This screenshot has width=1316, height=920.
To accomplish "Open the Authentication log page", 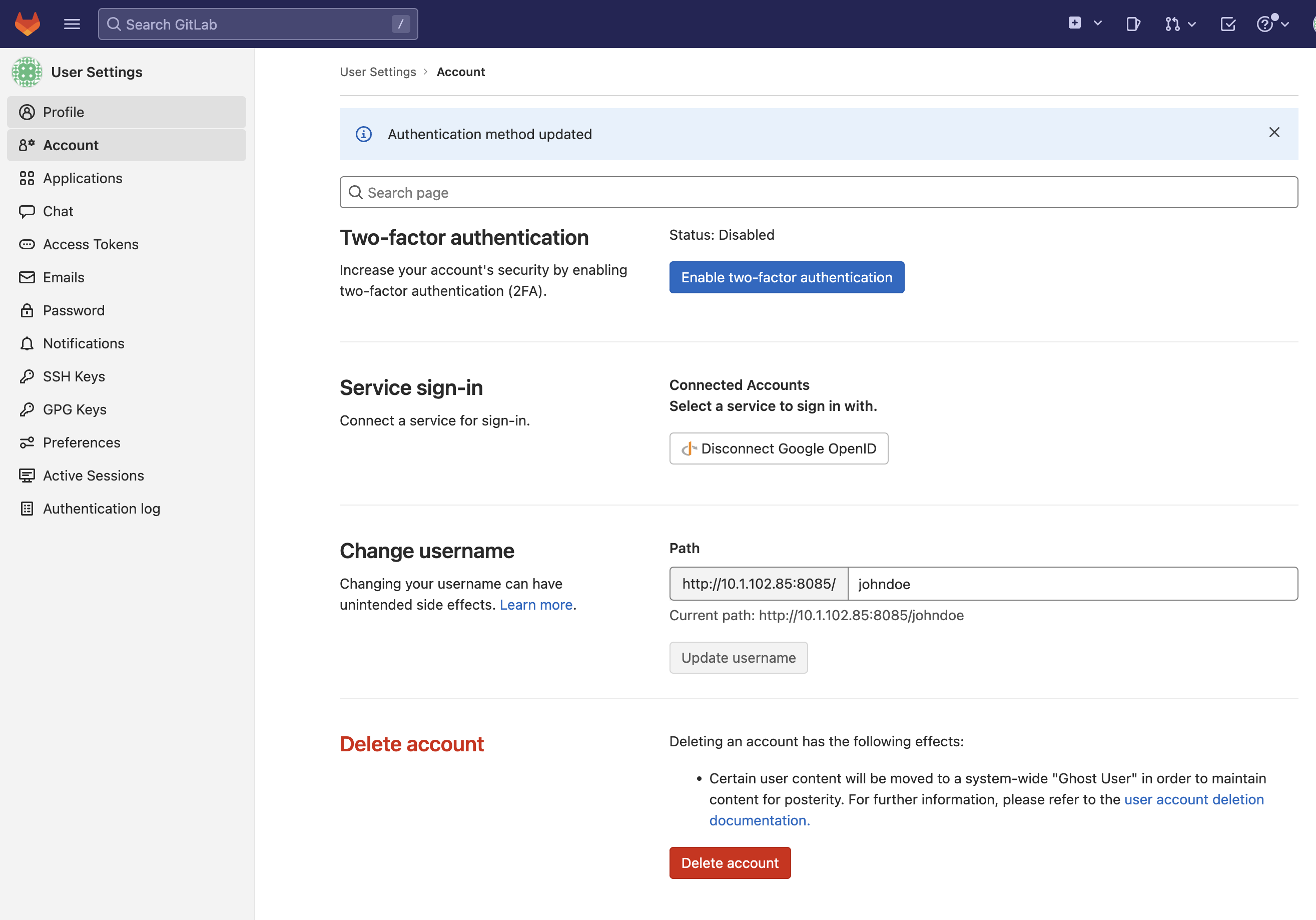I will pyautogui.click(x=102, y=509).
